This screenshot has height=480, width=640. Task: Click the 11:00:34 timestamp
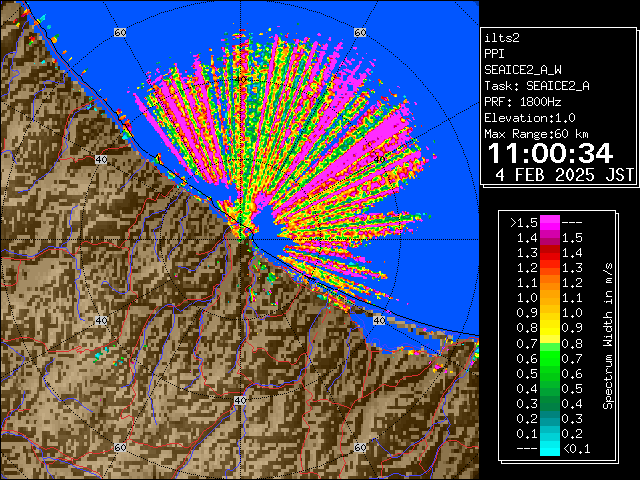[550, 153]
